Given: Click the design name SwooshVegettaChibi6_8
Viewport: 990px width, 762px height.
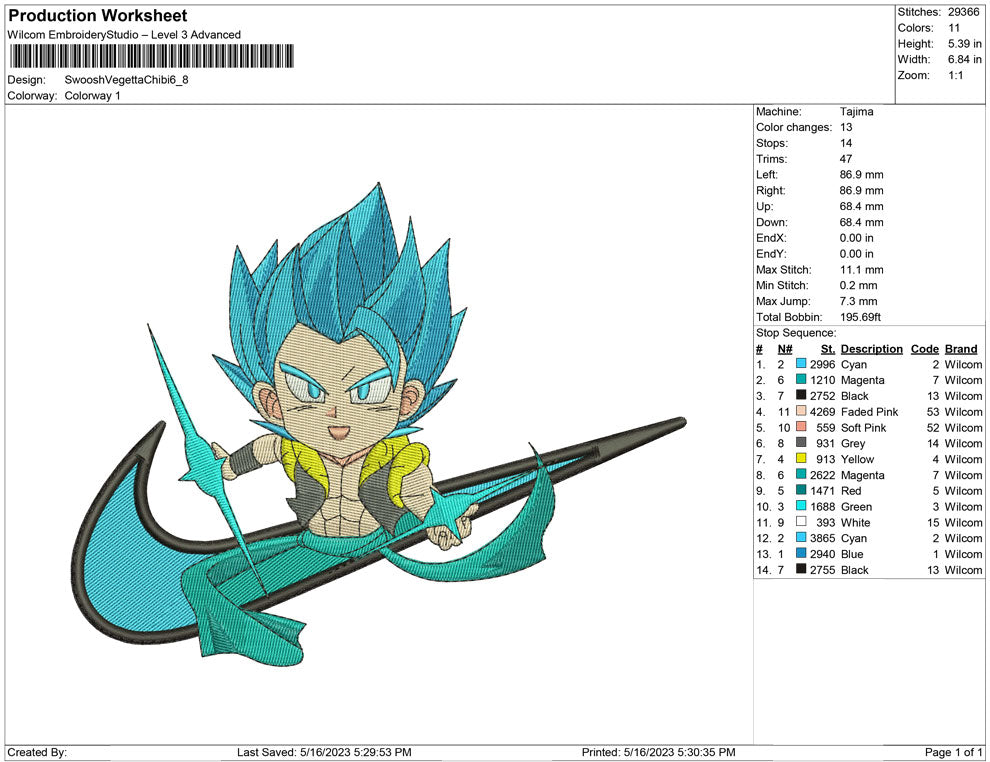Looking at the screenshot, I should coord(126,80).
